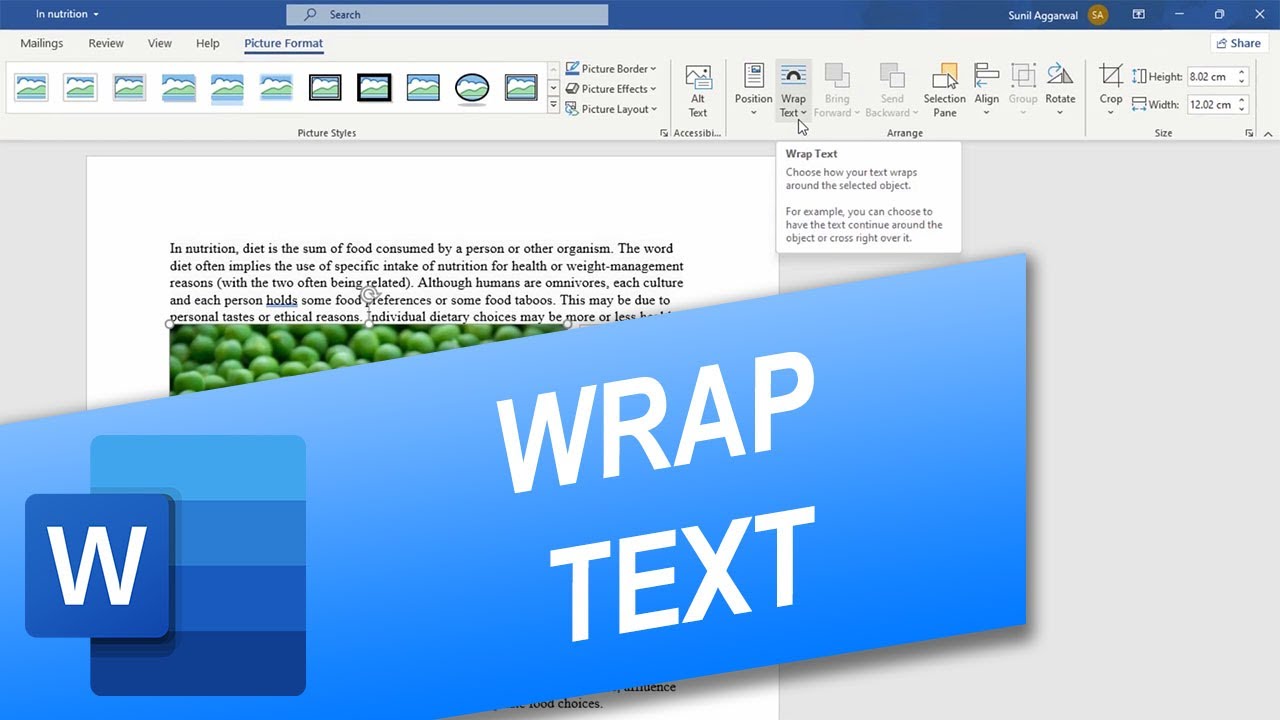This screenshot has height=720, width=1280.
Task: Increase the picture height with stepper
Action: 1242,72
